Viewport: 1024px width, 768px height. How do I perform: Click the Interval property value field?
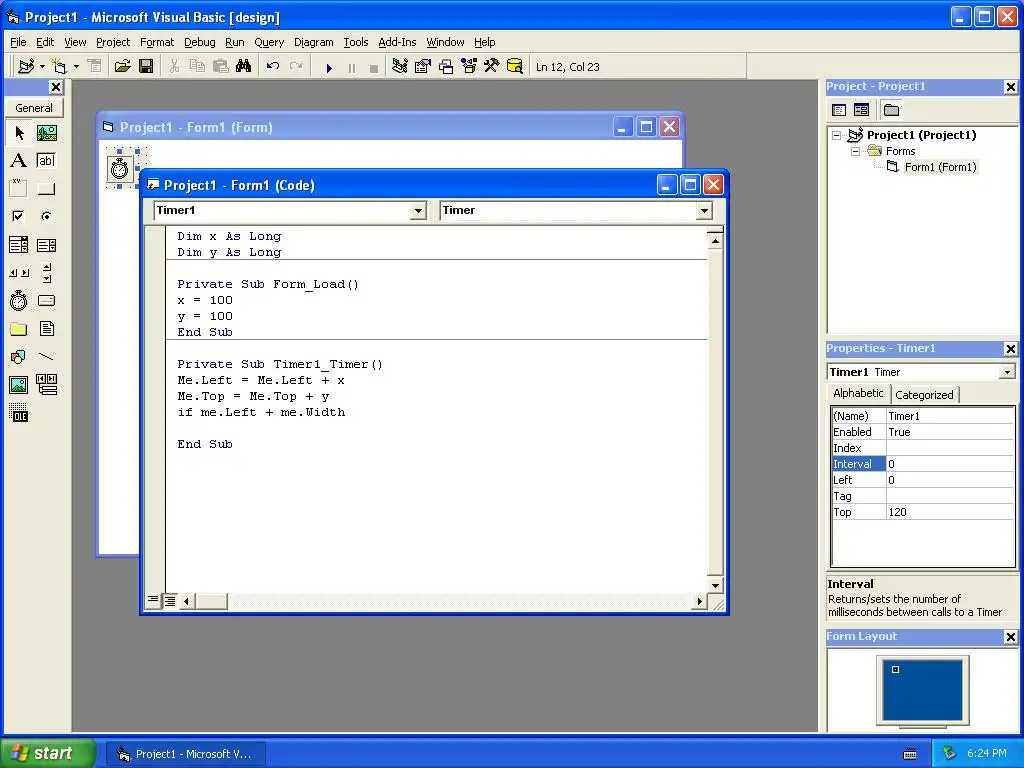tap(950, 464)
